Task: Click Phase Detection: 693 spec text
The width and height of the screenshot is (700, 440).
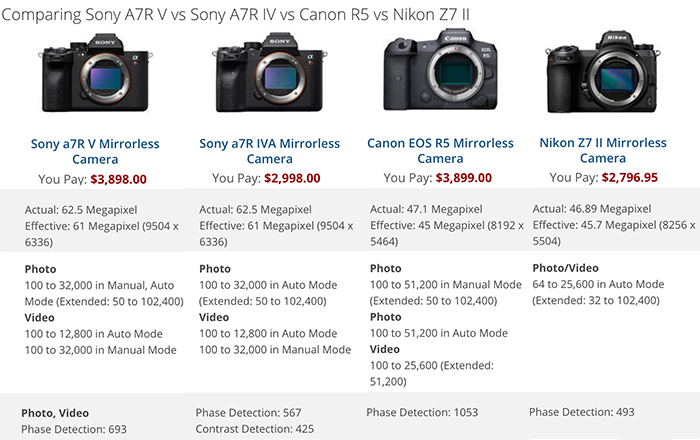Action: (x=74, y=429)
